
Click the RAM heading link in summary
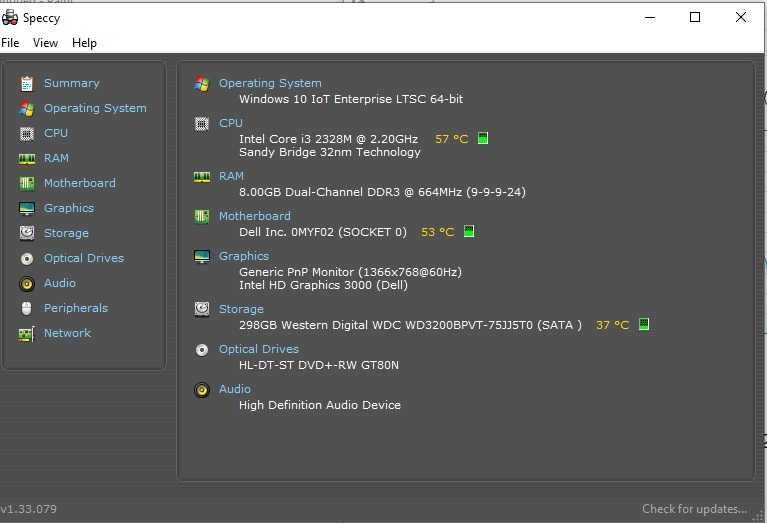tap(231, 176)
